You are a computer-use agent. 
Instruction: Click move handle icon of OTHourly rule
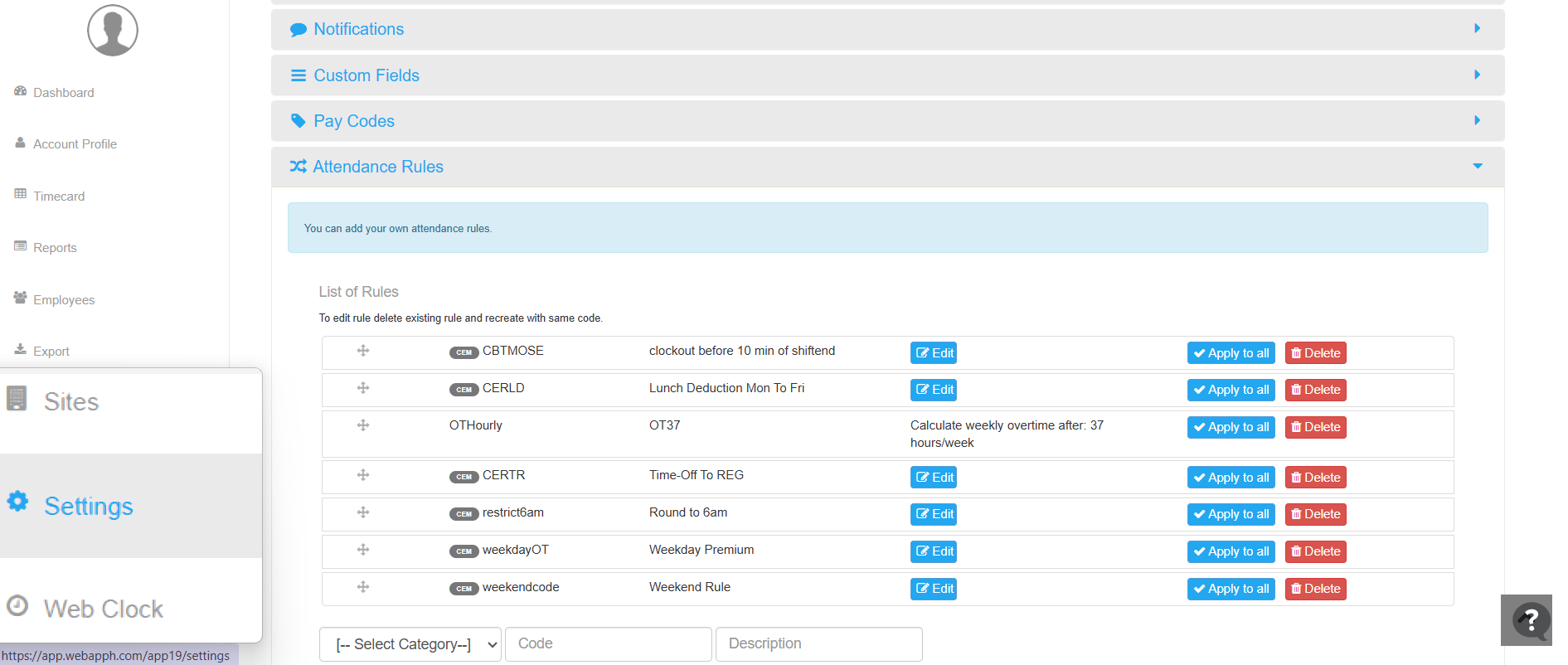363,425
